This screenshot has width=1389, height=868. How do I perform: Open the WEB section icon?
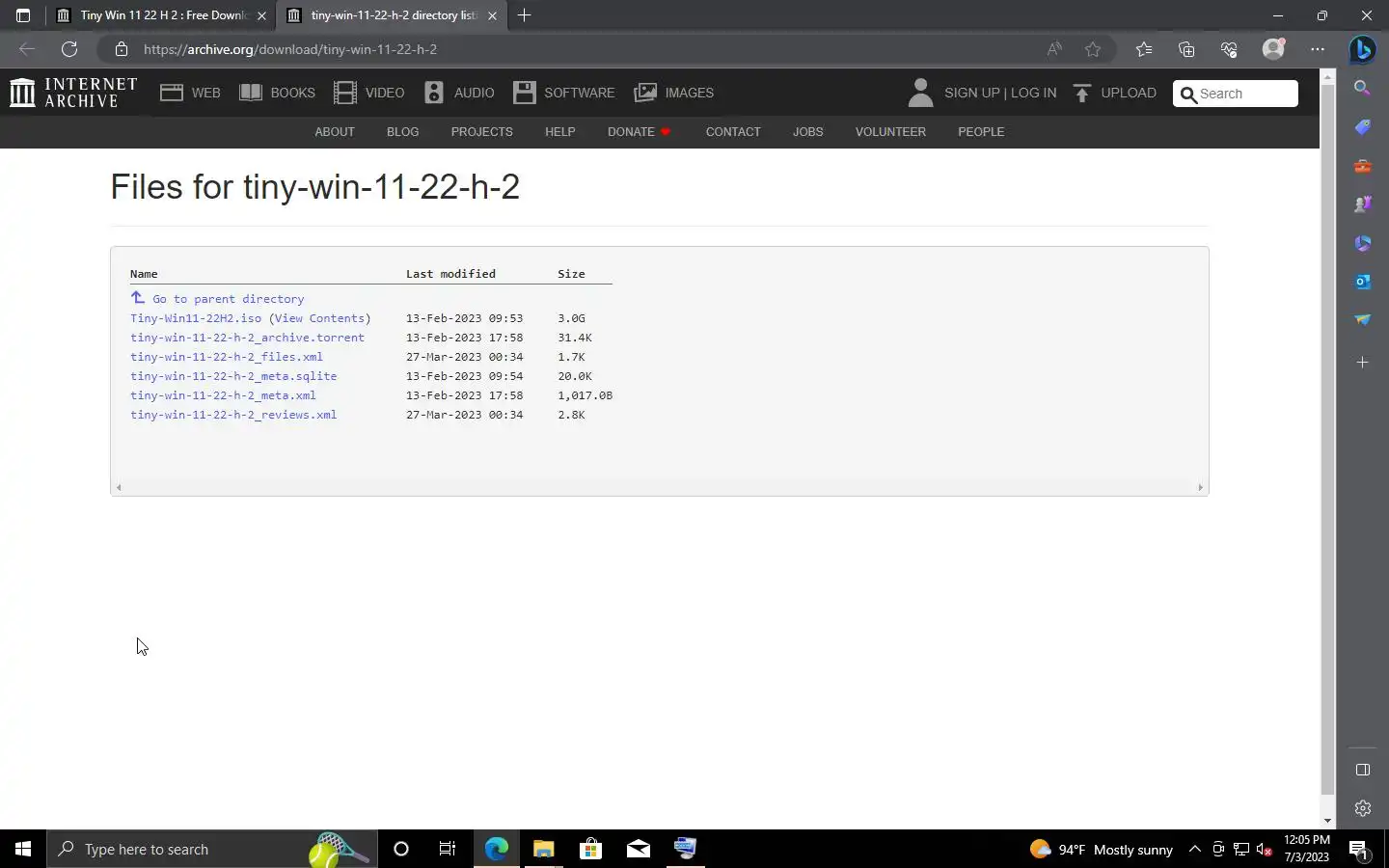pos(172,93)
